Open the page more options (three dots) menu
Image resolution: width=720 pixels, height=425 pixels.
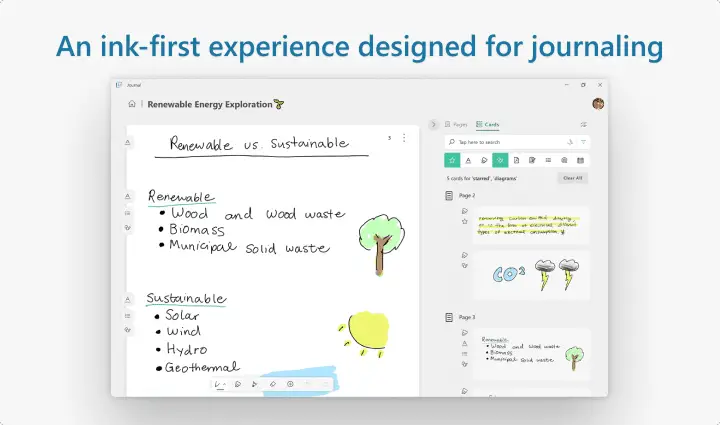point(404,138)
